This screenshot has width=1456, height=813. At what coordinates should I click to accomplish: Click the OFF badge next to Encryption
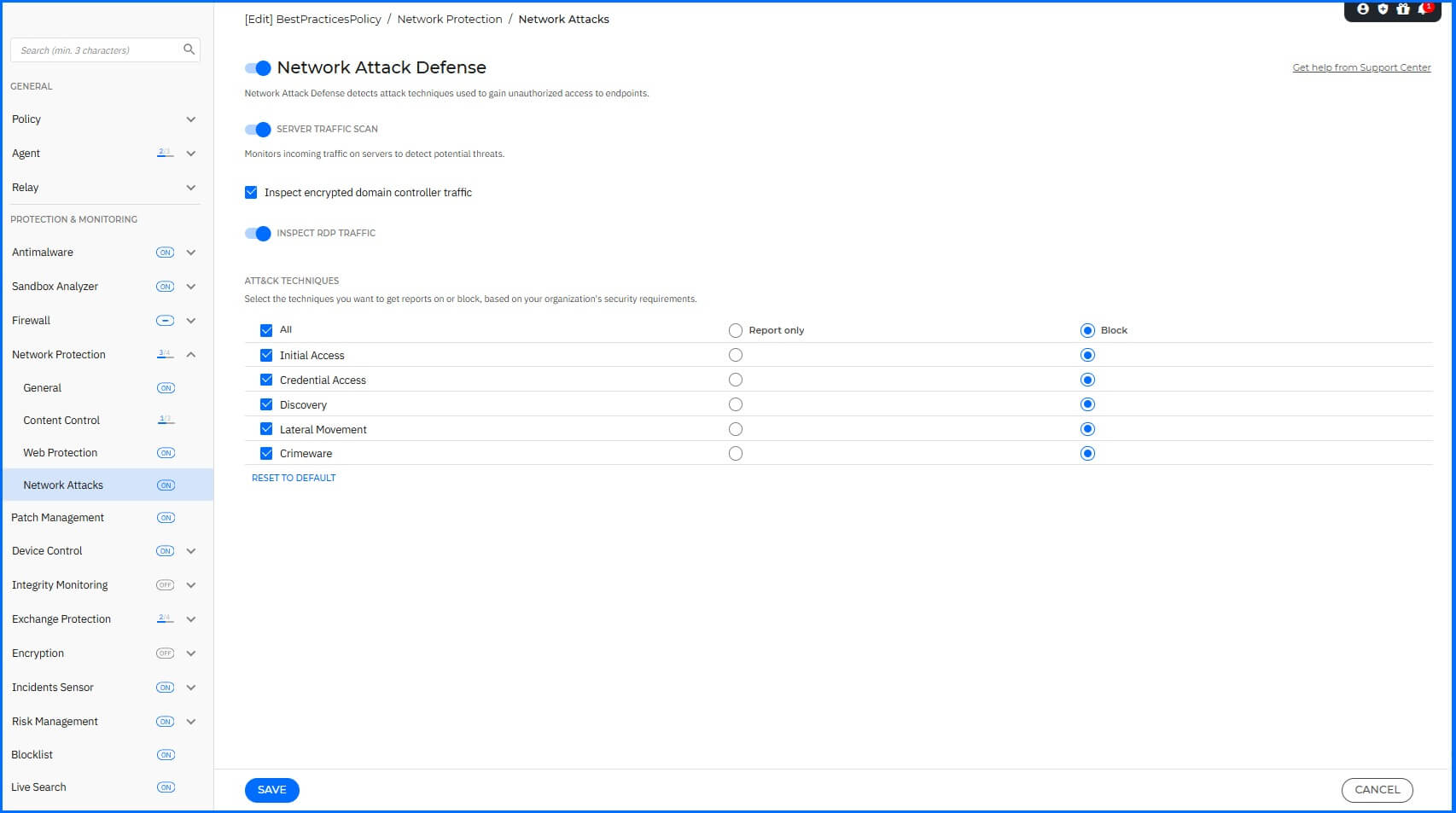tap(165, 653)
